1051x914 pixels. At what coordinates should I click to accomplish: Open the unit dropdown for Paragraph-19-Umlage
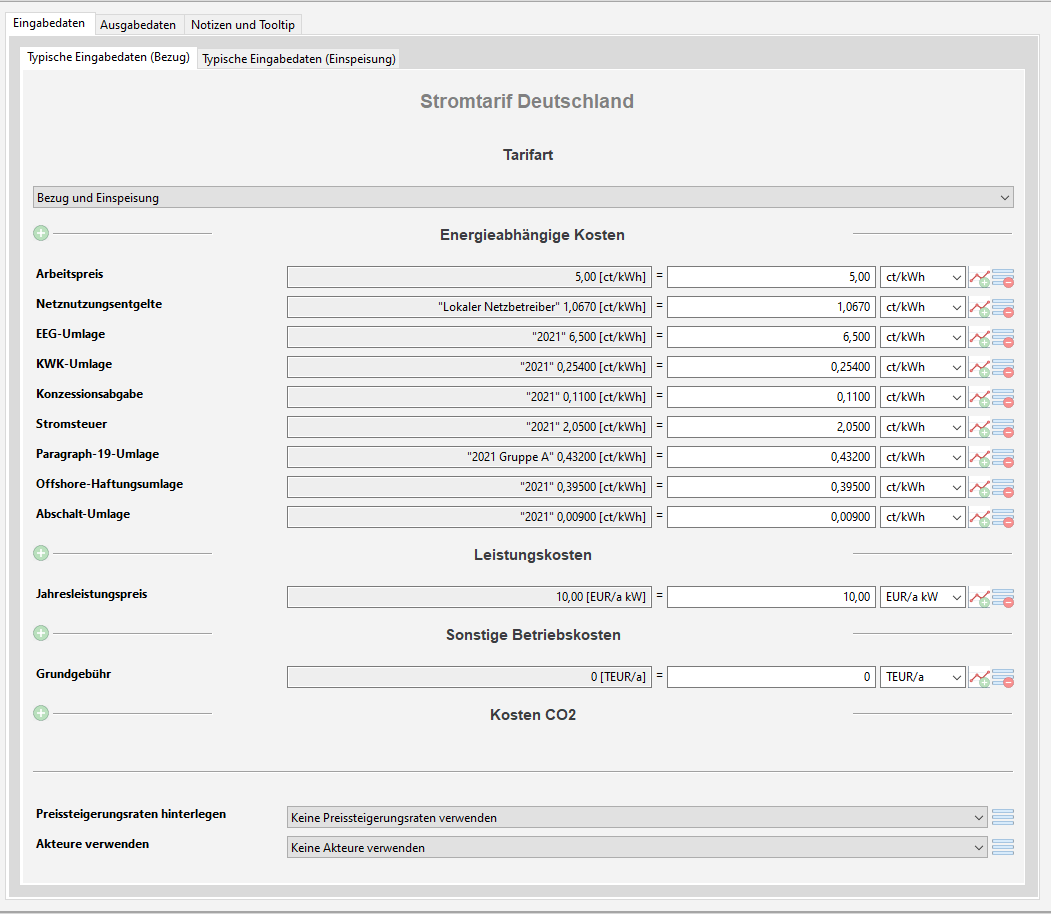tap(922, 457)
